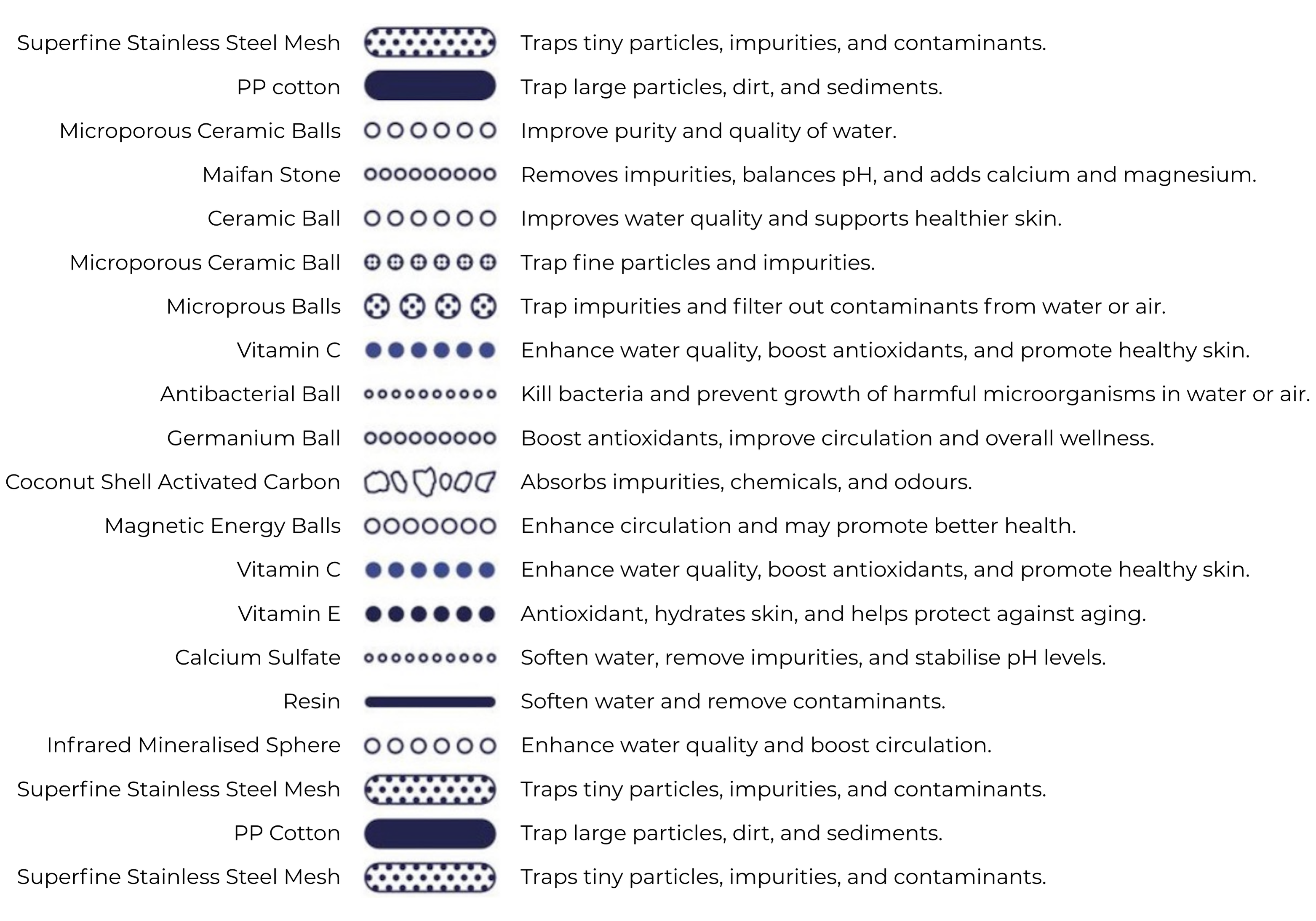
Task: Click the Coconut Shell Activated Carbon icon
Action: point(430,482)
